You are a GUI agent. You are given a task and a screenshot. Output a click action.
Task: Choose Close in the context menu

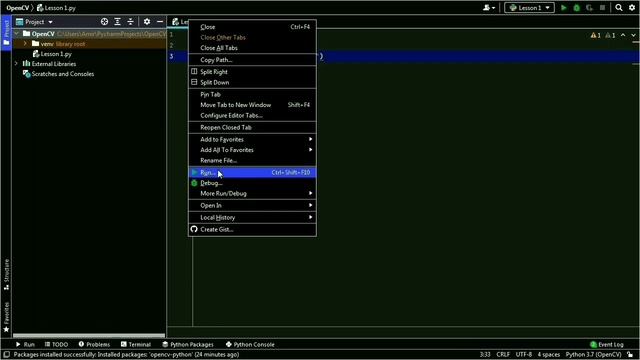click(x=252, y=27)
